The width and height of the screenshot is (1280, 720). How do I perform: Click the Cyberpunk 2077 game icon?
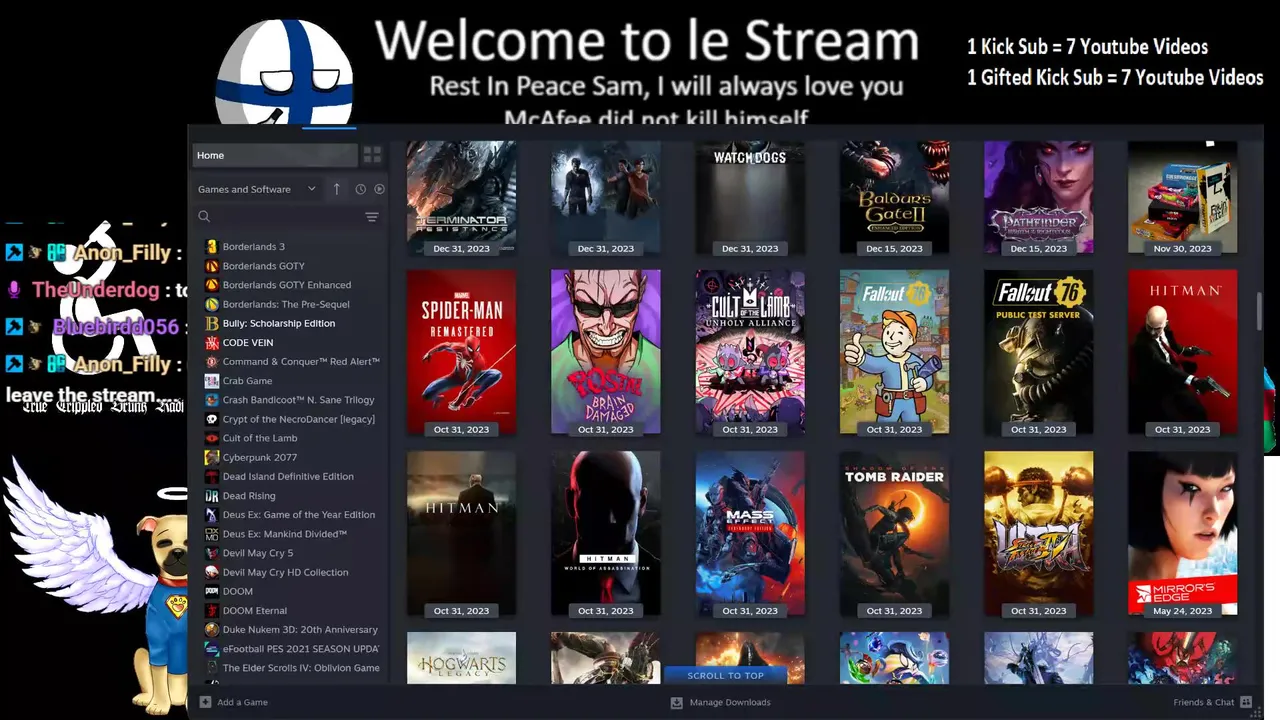click(211, 458)
